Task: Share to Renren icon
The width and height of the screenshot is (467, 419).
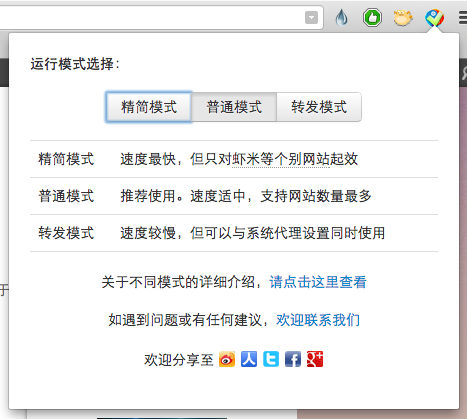Action: point(249,359)
